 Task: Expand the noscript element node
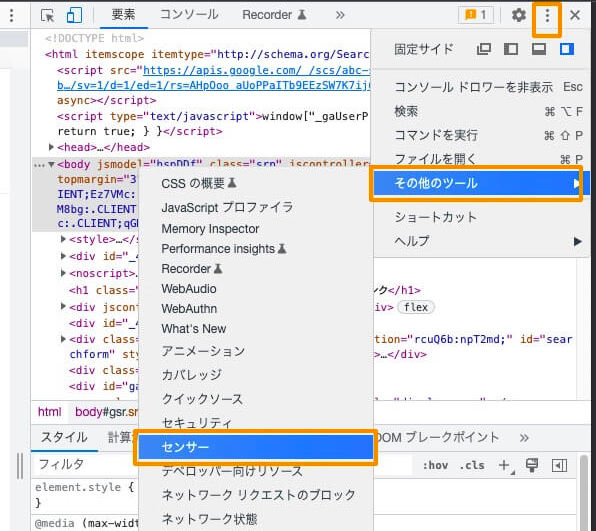[63, 273]
